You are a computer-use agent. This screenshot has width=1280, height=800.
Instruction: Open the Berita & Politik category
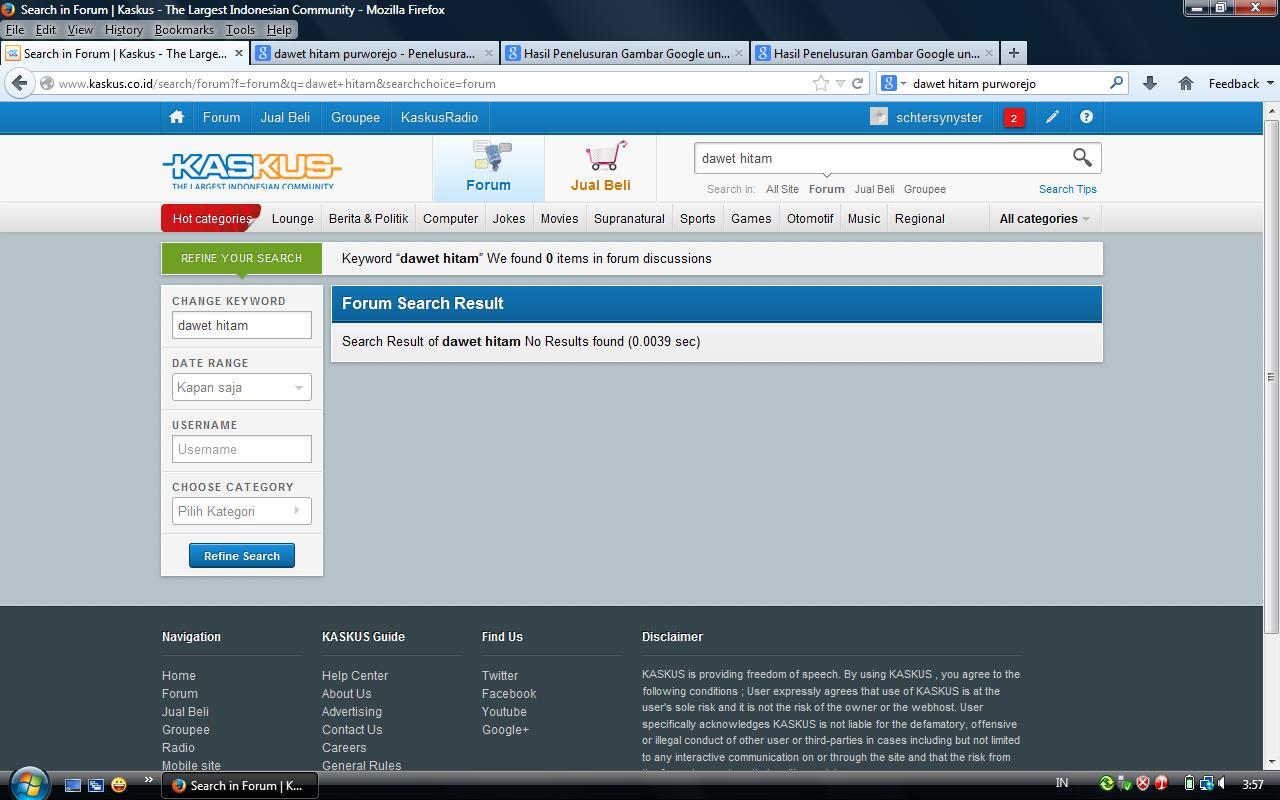coord(368,218)
